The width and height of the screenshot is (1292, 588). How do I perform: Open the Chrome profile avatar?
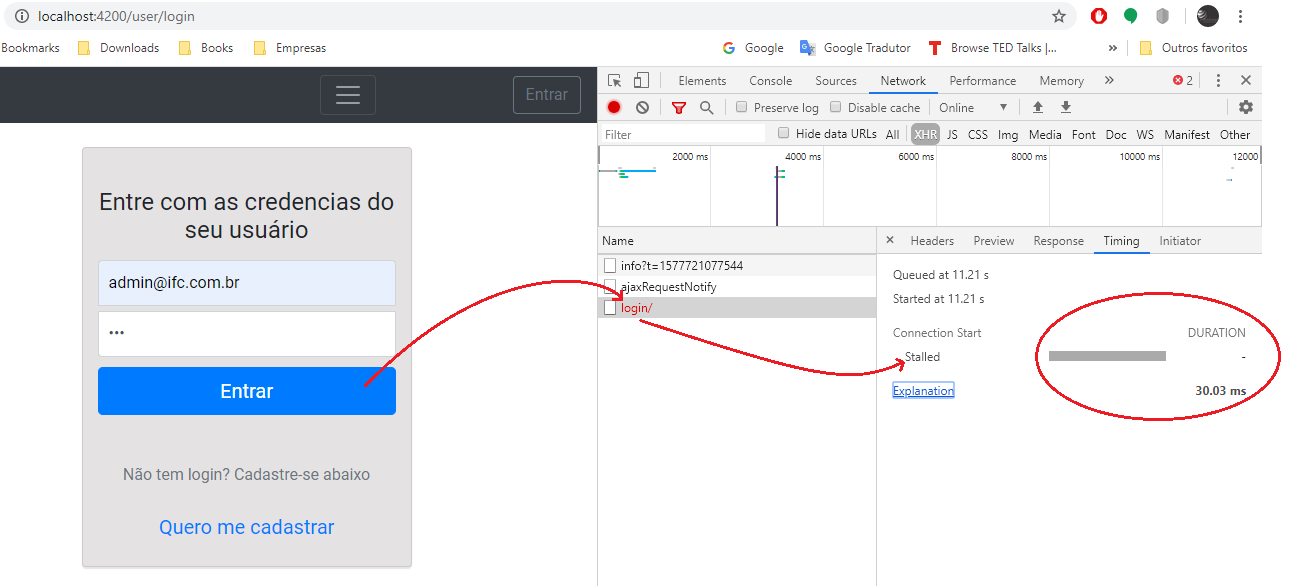click(x=1208, y=16)
